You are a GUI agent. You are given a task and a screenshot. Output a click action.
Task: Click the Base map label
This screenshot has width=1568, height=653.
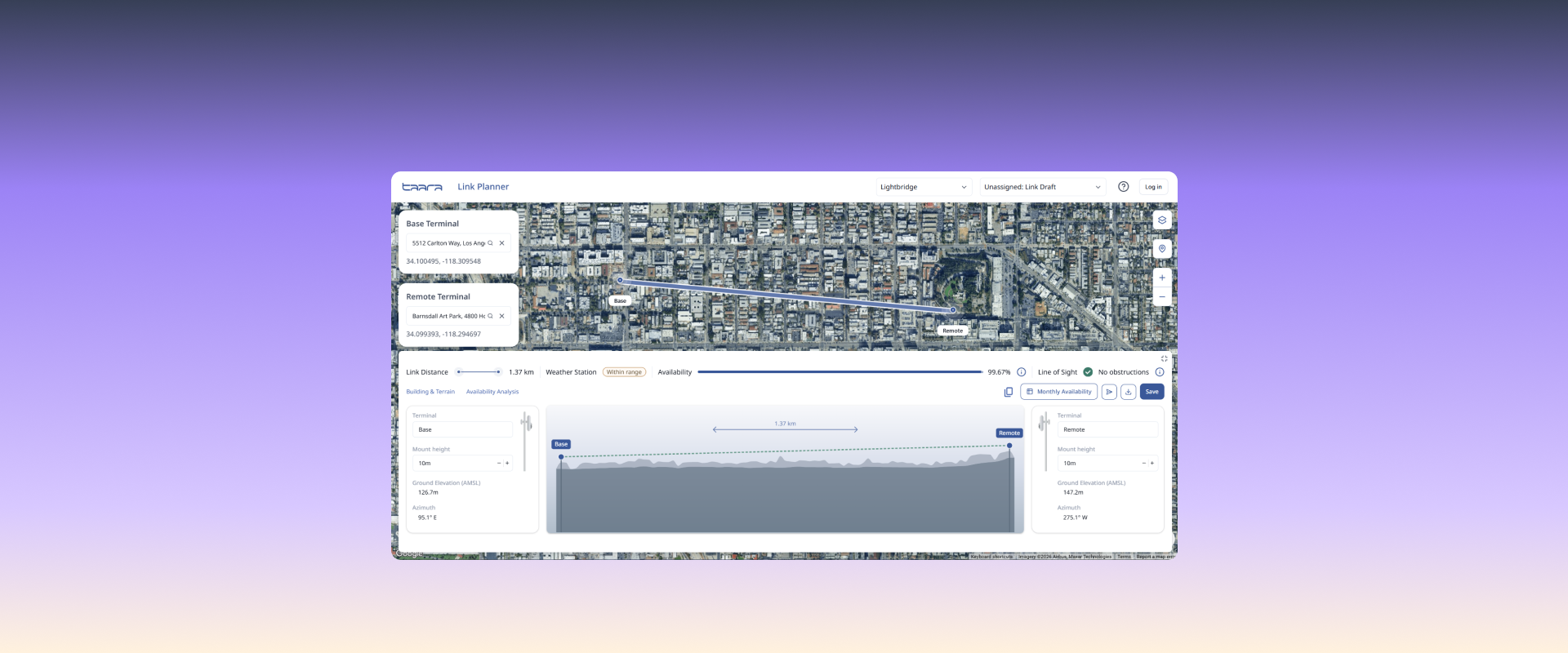620,301
